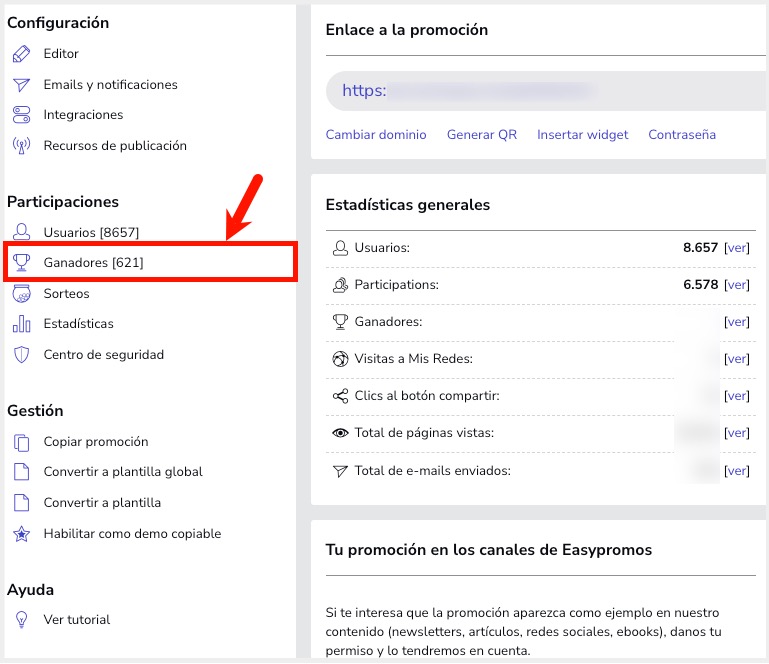769x664 pixels.
Task: Click [ver] next to Visitas a Mis Redes
Action: [737, 359]
